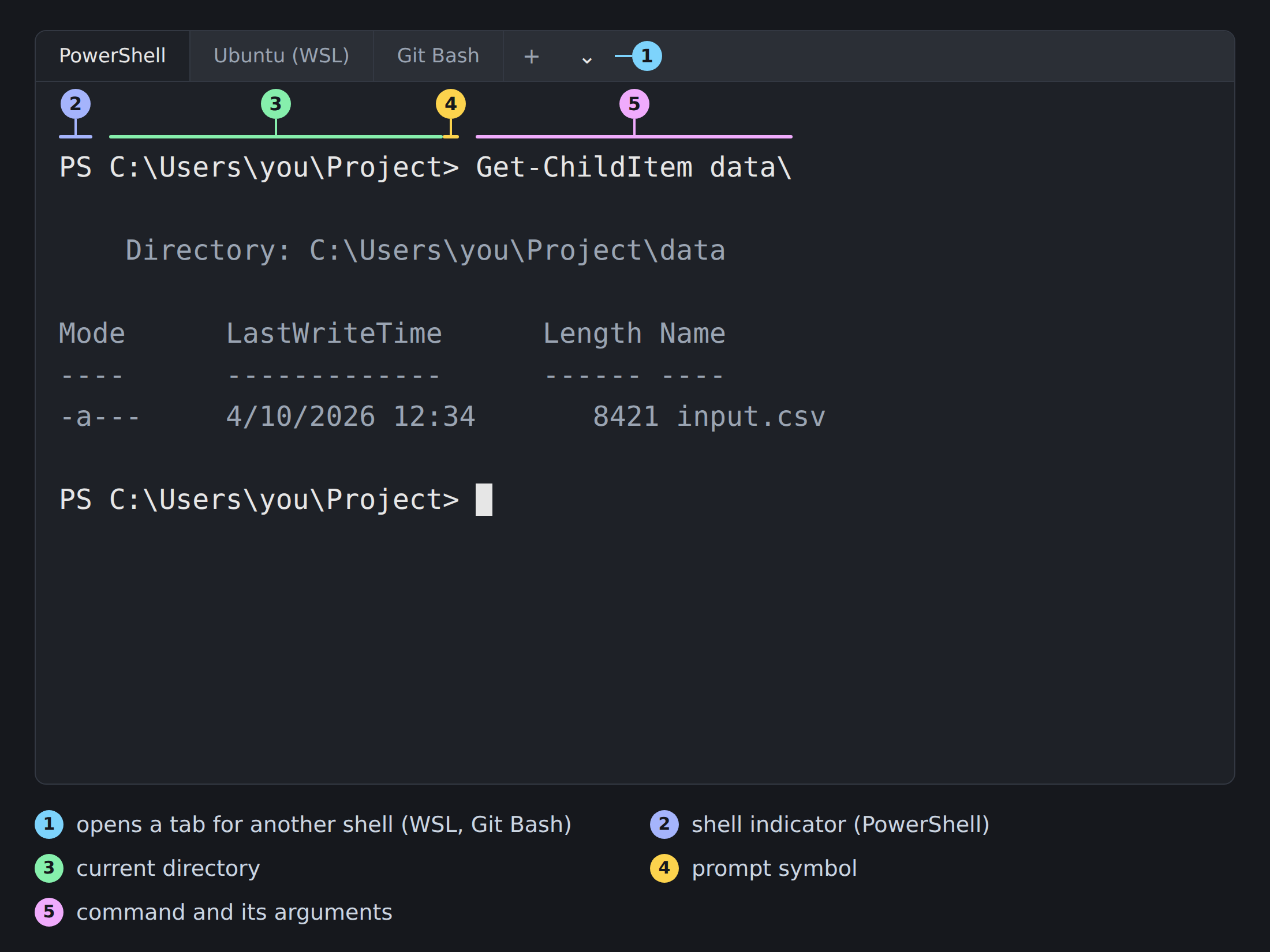Open a new tab with plus icon
This screenshot has width=1270, height=952.
(531, 56)
